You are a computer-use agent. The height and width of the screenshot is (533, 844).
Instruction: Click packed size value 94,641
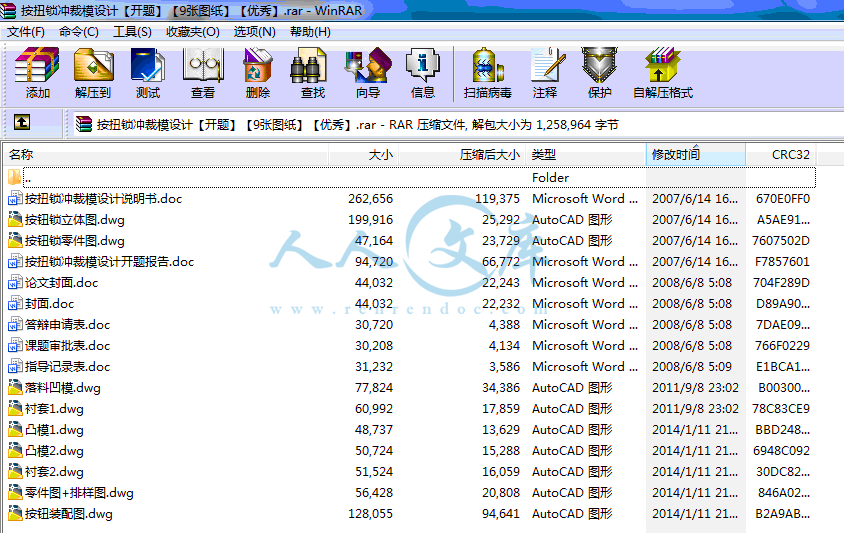click(x=501, y=514)
